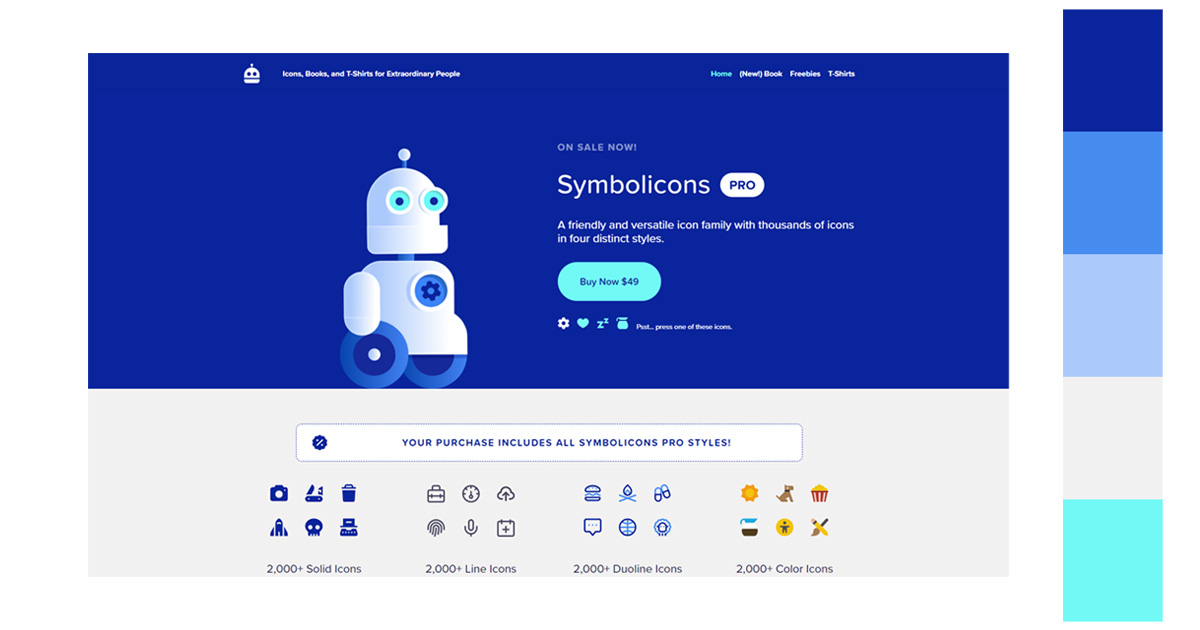
Task: Click the sleeping zzz icon
Action: pos(602,323)
